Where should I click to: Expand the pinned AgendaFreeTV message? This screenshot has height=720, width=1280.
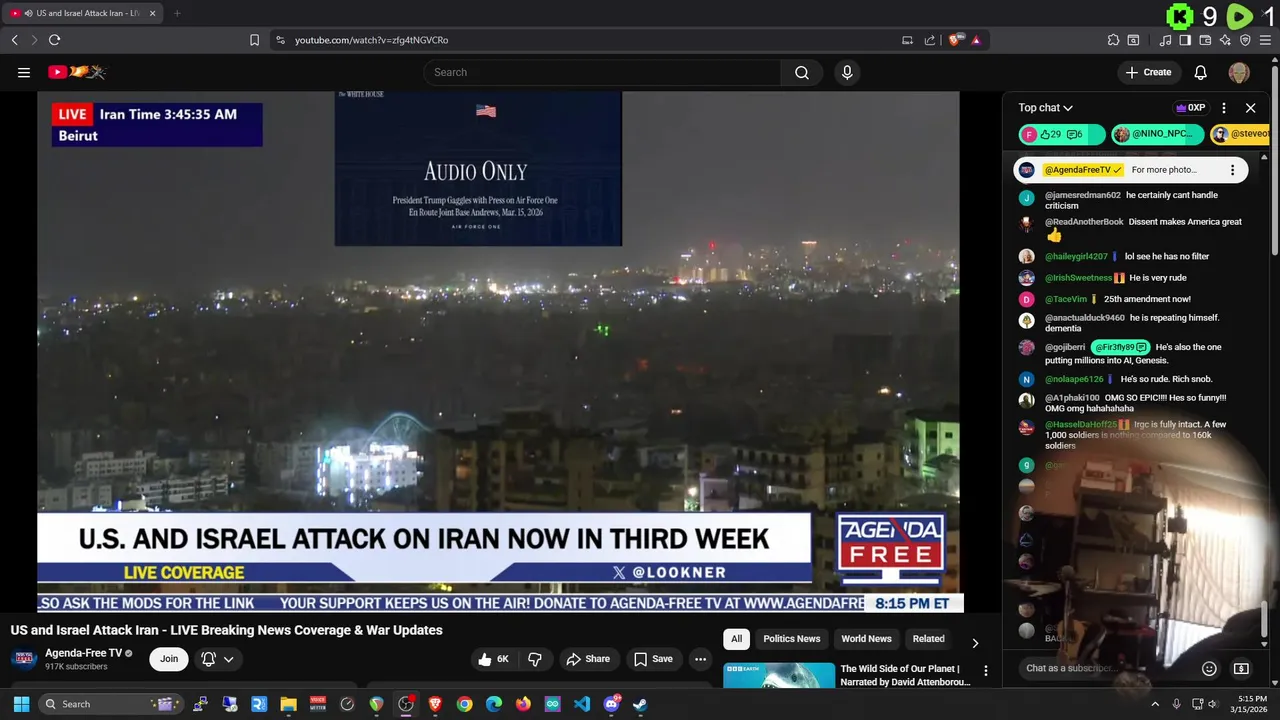(1130, 170)
